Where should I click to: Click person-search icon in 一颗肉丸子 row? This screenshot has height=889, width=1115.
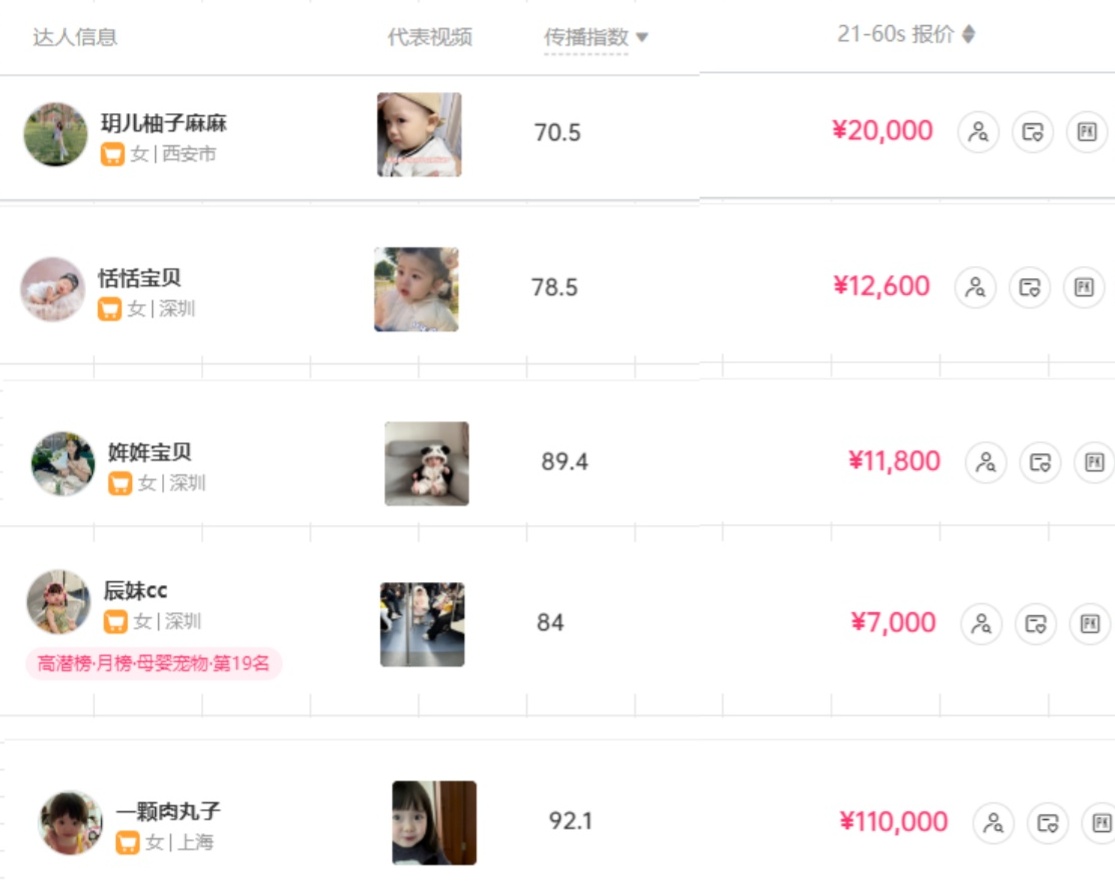click(994, 823)
